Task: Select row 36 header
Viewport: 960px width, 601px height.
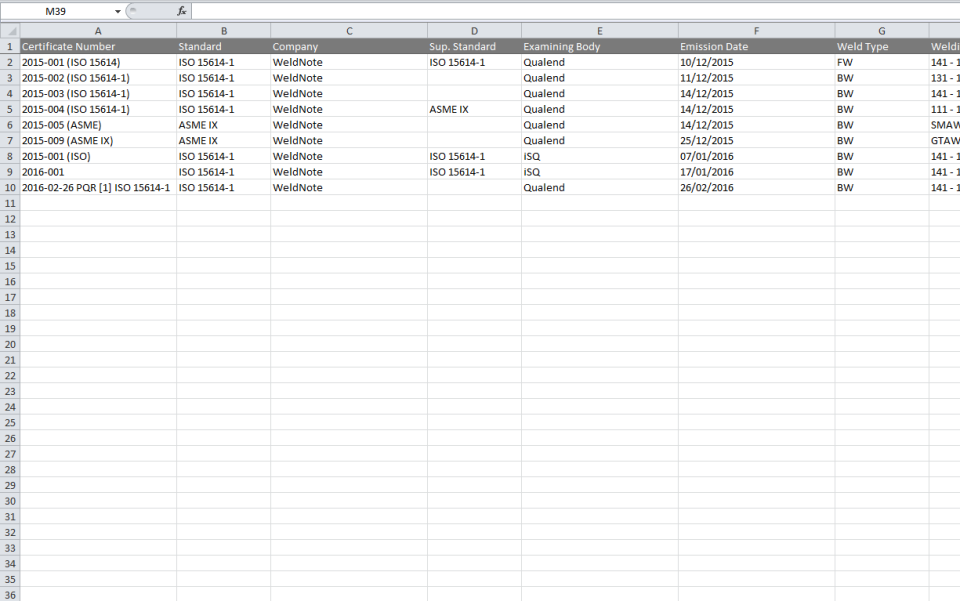Action: 10,594
